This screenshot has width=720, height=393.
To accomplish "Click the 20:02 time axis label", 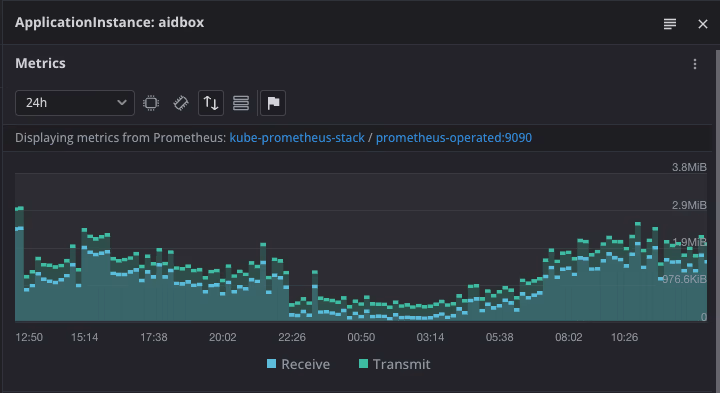I will (223, 337).
